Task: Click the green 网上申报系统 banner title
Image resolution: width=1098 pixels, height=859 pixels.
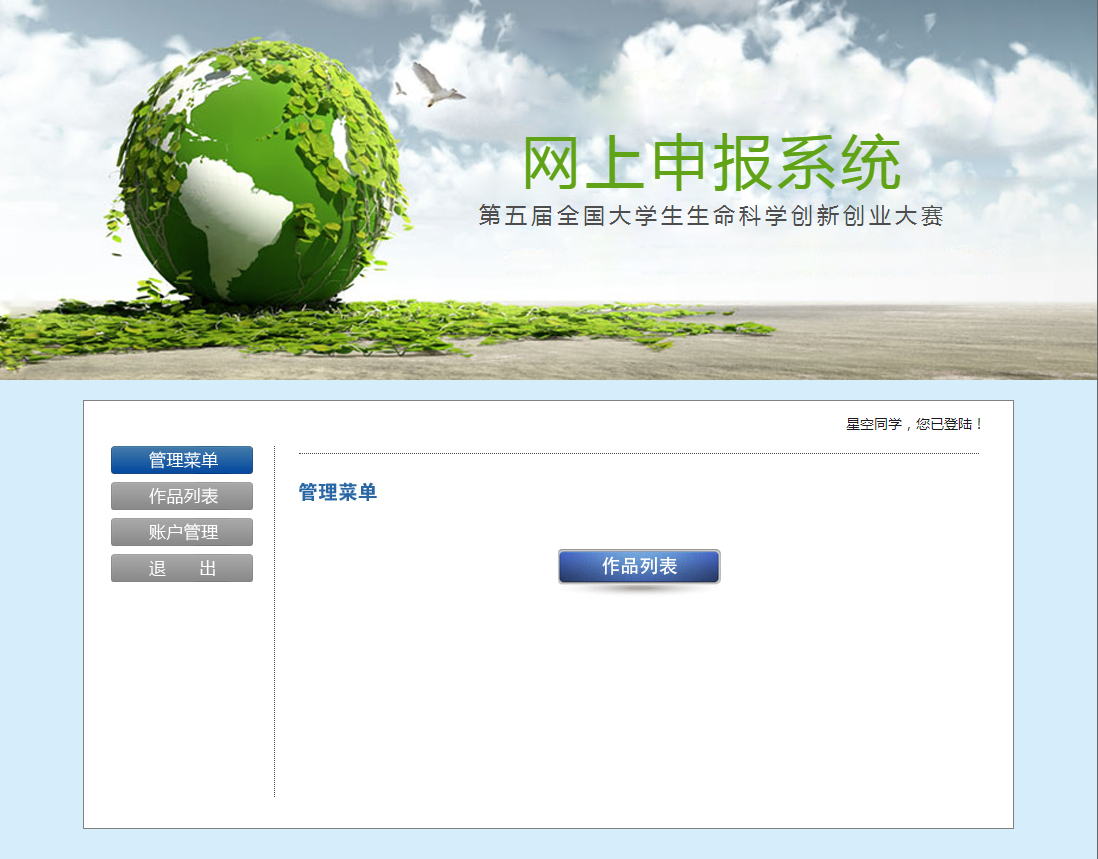Action: click(x=712, y=164)
